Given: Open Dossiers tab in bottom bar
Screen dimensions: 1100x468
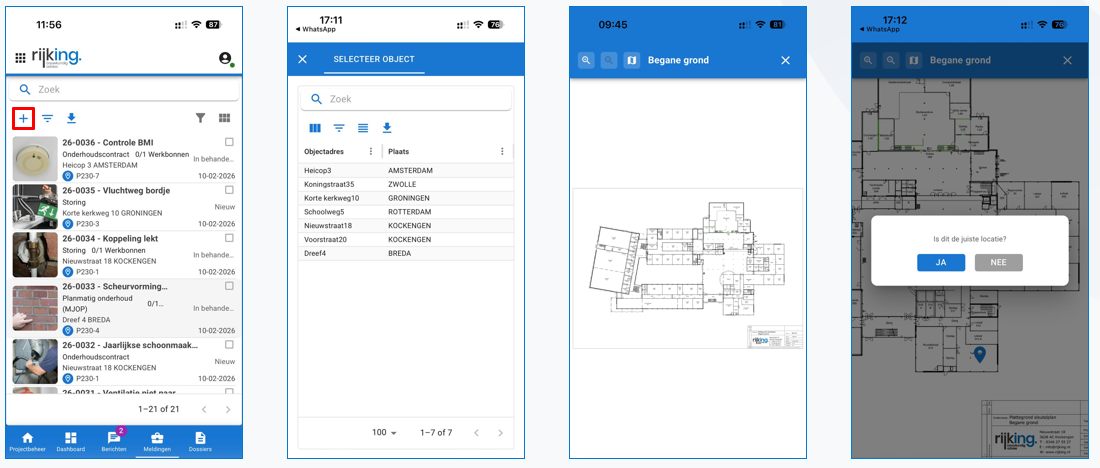Looking at the screenshot, I should pyautogui.click(x=200, y=442).
